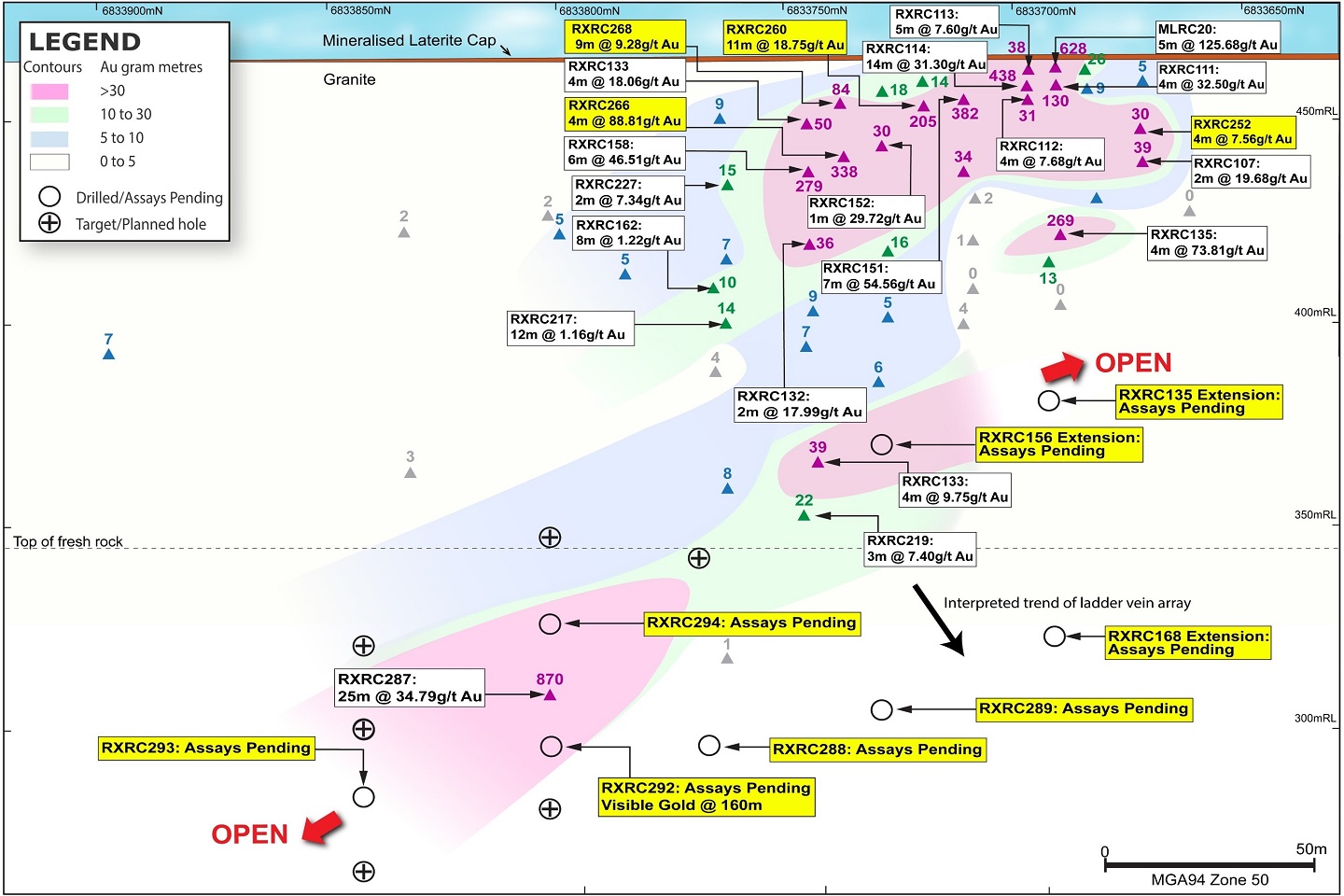Collapse the LEGEND panel
Image resolution: width=1344 pixels, height=896 pixels.
click(84, 42)
